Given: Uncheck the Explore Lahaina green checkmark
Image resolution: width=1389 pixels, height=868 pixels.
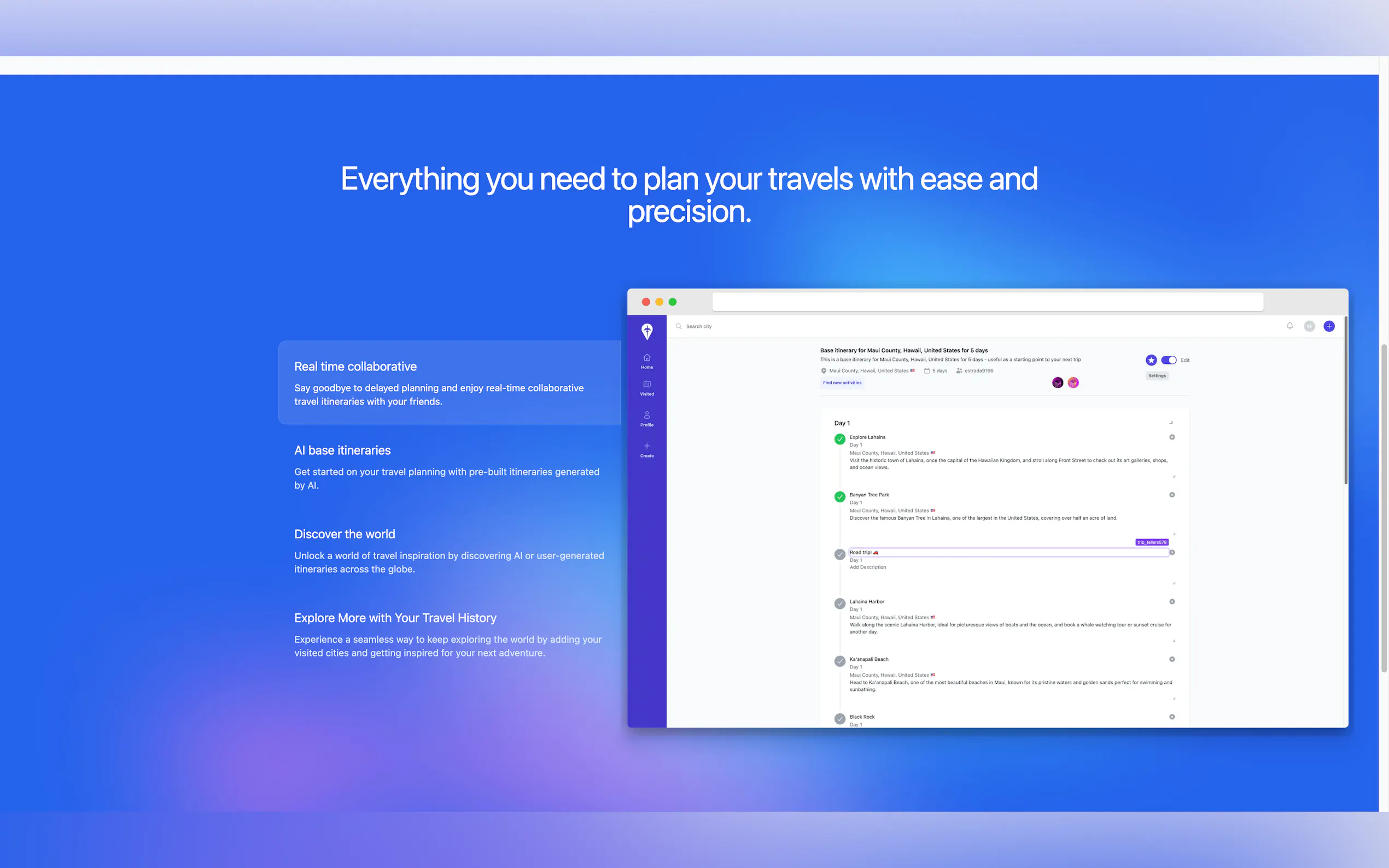Looking at the screenshot, I should [839, 439].
